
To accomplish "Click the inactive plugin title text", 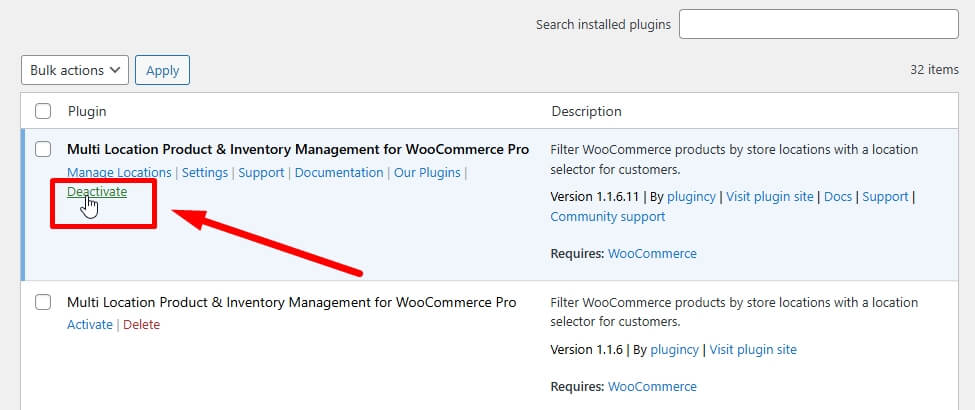I will 292,302.
